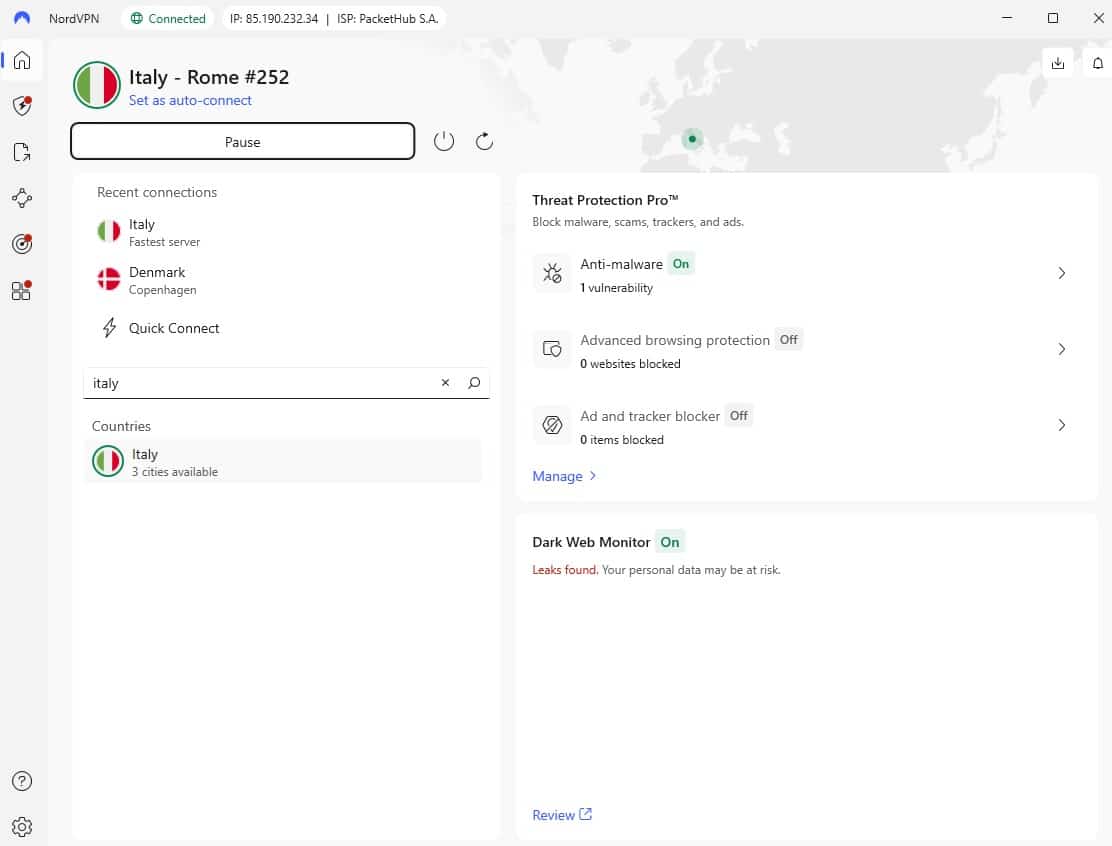Open settings gear in sidebar
The image size is (1112, 846).
(22, 827)
